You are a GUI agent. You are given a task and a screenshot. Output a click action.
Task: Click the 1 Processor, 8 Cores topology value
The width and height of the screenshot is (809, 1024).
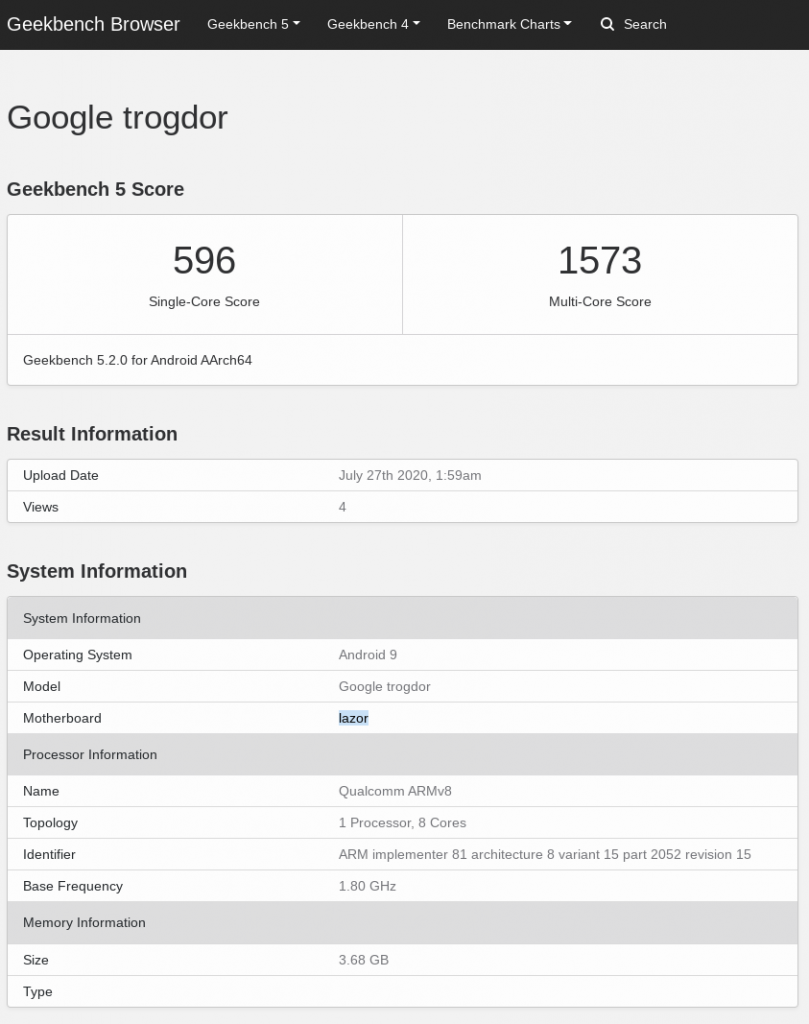coord(402,823)
